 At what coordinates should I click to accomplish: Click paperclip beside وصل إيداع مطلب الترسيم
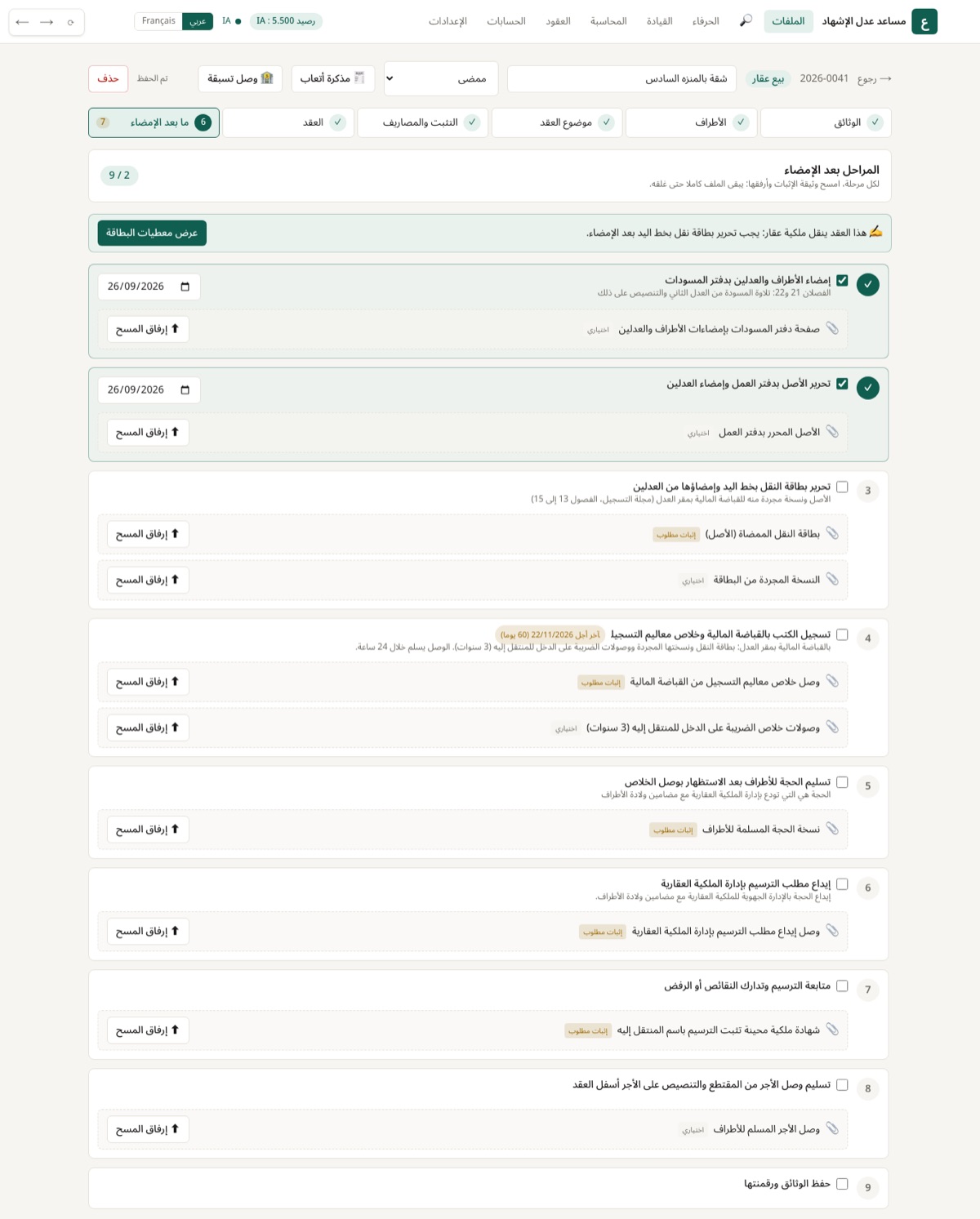[x=832, y=930]
